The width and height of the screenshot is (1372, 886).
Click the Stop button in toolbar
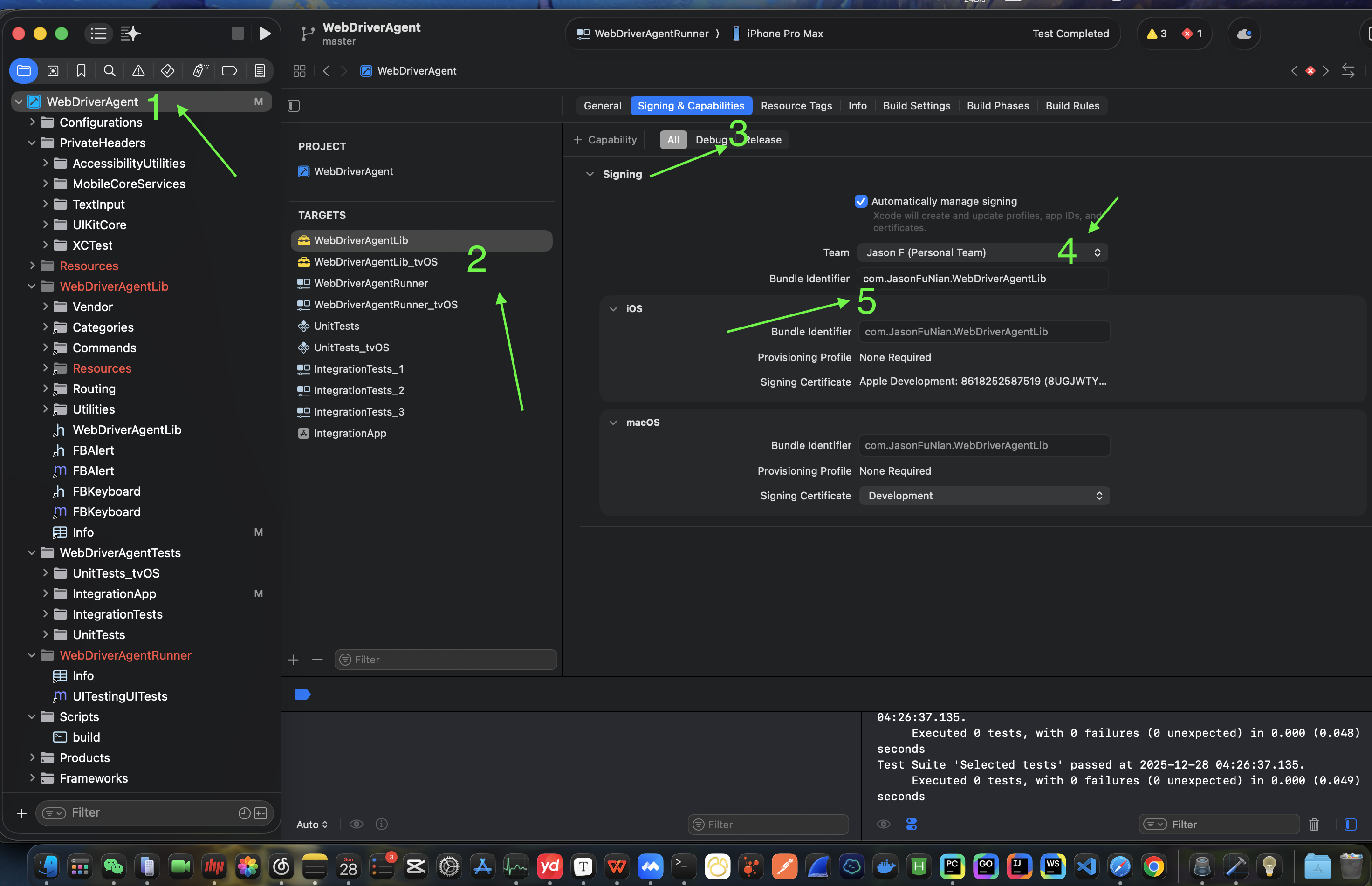(238, 34)
